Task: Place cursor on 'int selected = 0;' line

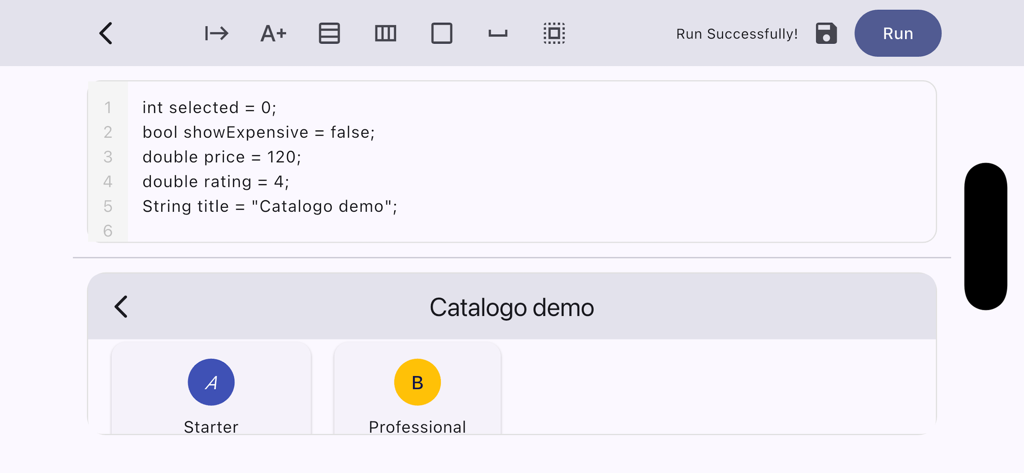Action: coord(210,107)
